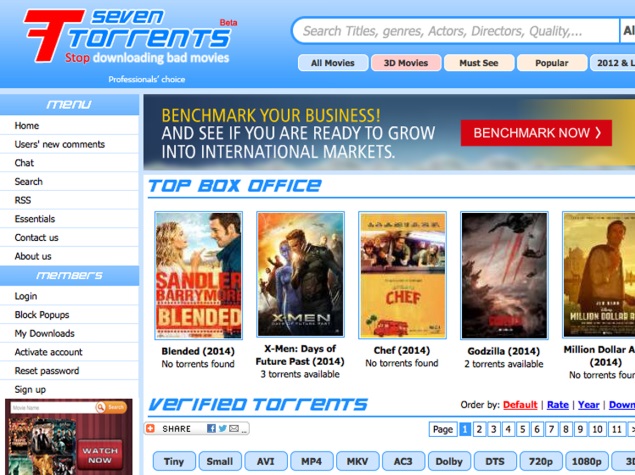This screenshot has height=475, width=635.
Task: Open the 3D Movies category
Action: pyautogui.click(x=406, y=63)
